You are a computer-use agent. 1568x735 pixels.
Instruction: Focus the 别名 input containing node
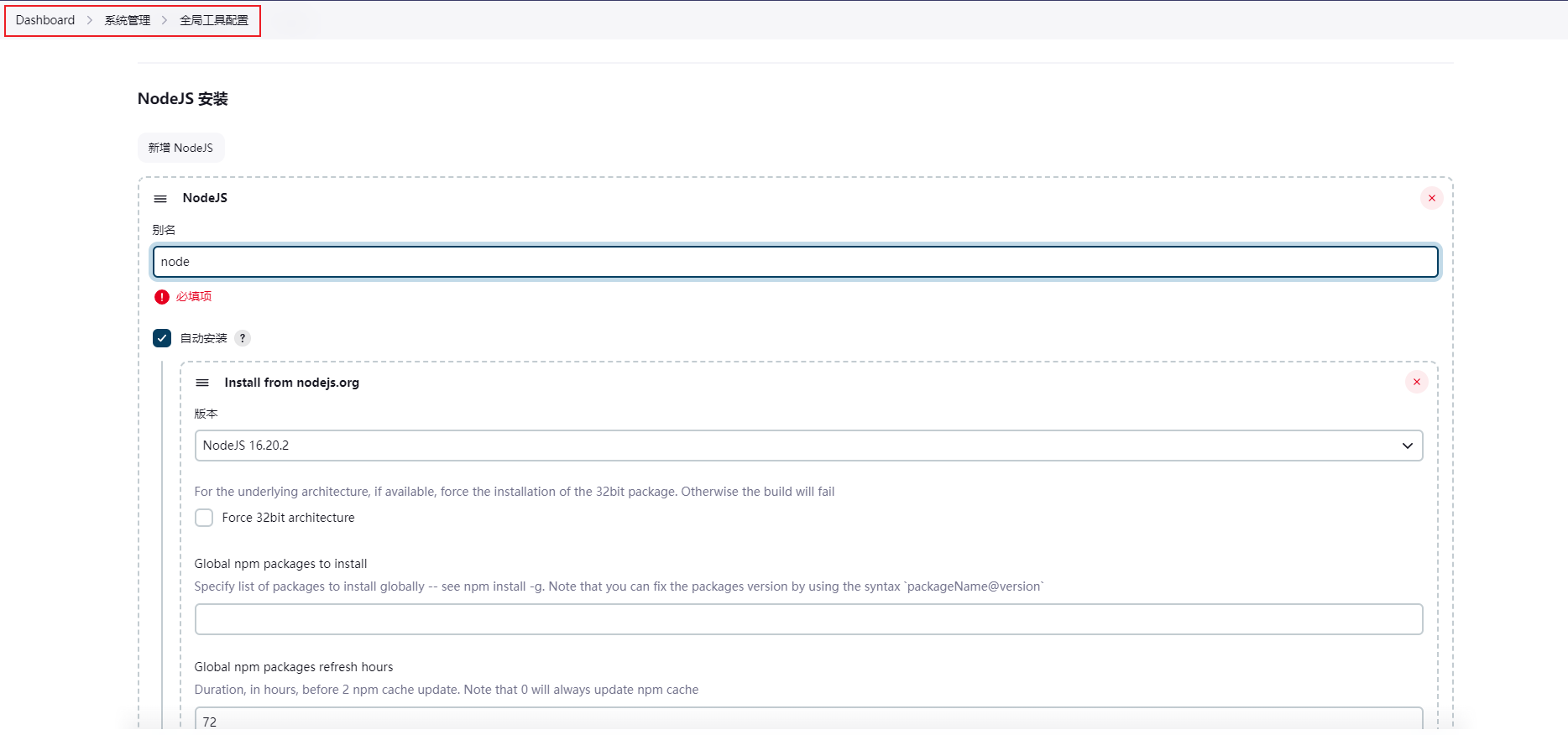coord(796,262)
